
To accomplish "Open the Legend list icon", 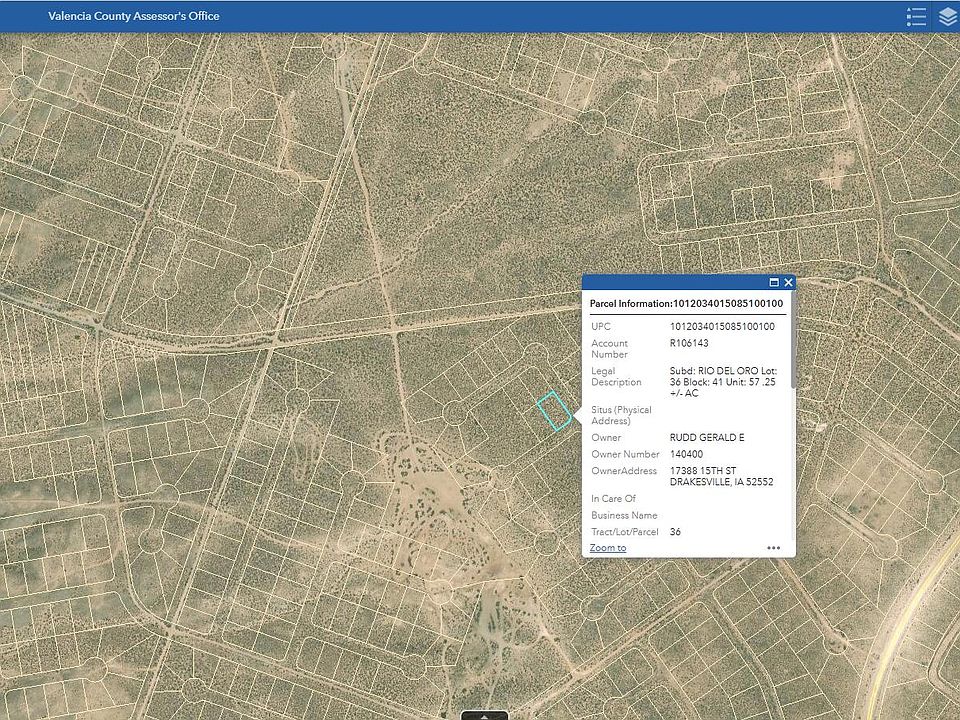I will pyautogui.click(x=916, y=17).
